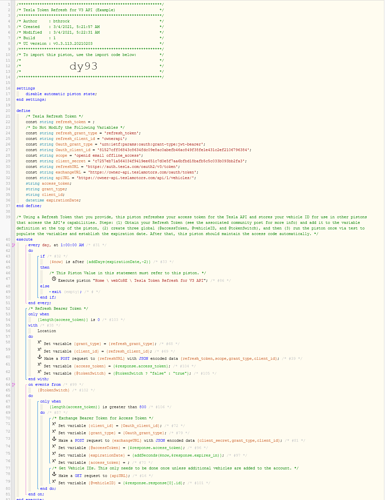Click the 'Refresh Bearer Token' comment
Screen dimensions: 387x500
point(58,309)
